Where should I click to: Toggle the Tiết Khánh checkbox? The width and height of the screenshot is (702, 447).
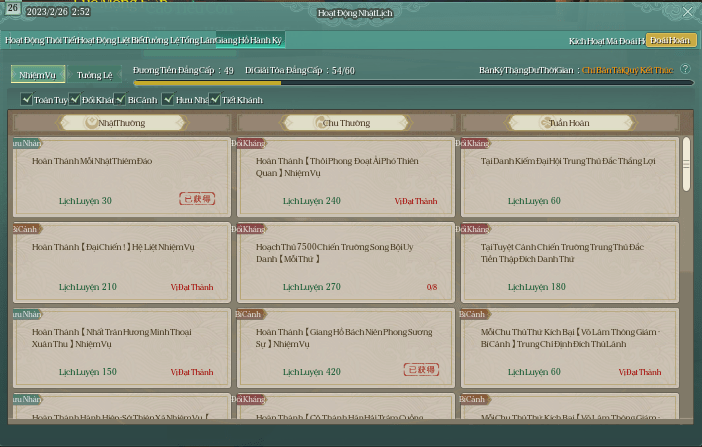[x=214, y=99]
